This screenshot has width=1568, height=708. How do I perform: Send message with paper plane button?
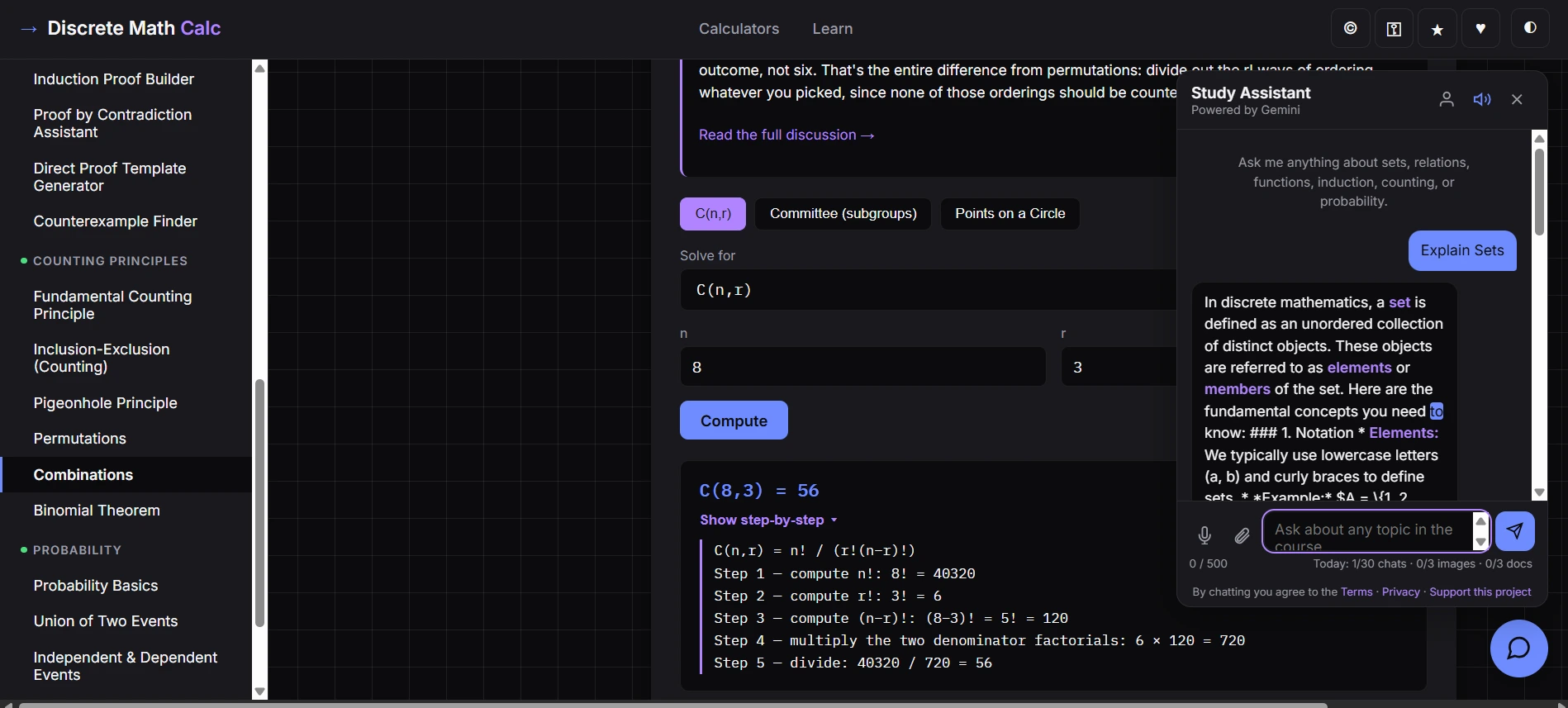1515,530
